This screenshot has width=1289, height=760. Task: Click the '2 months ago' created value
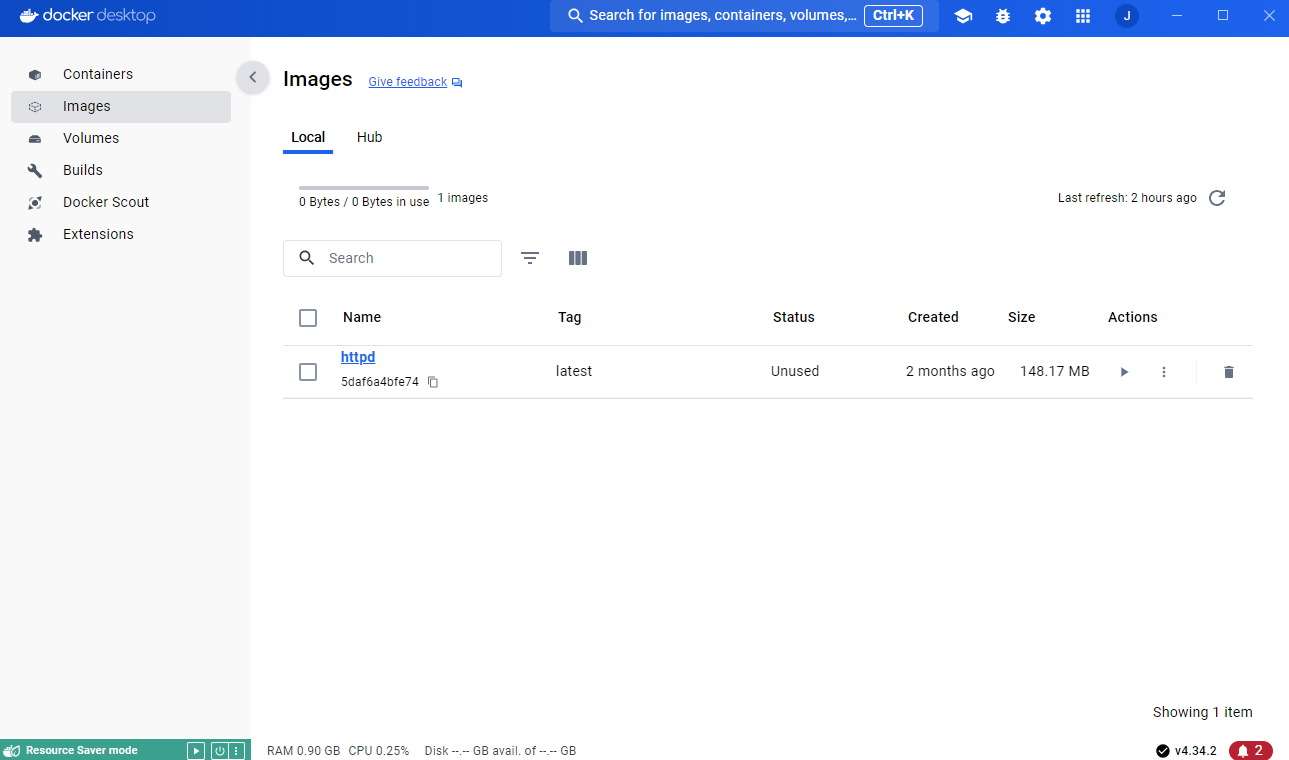pyautogui.click(x=950, y=371)
